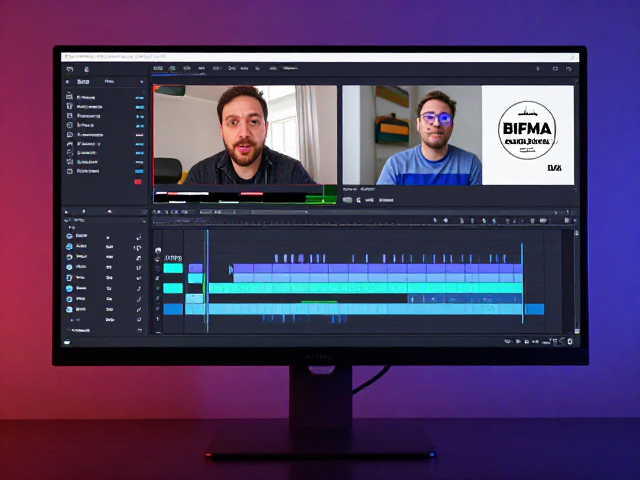This screenshot has height=480, width=640.
Task: Select the long bright teal clip spanning the timeline
Action: 365,288
